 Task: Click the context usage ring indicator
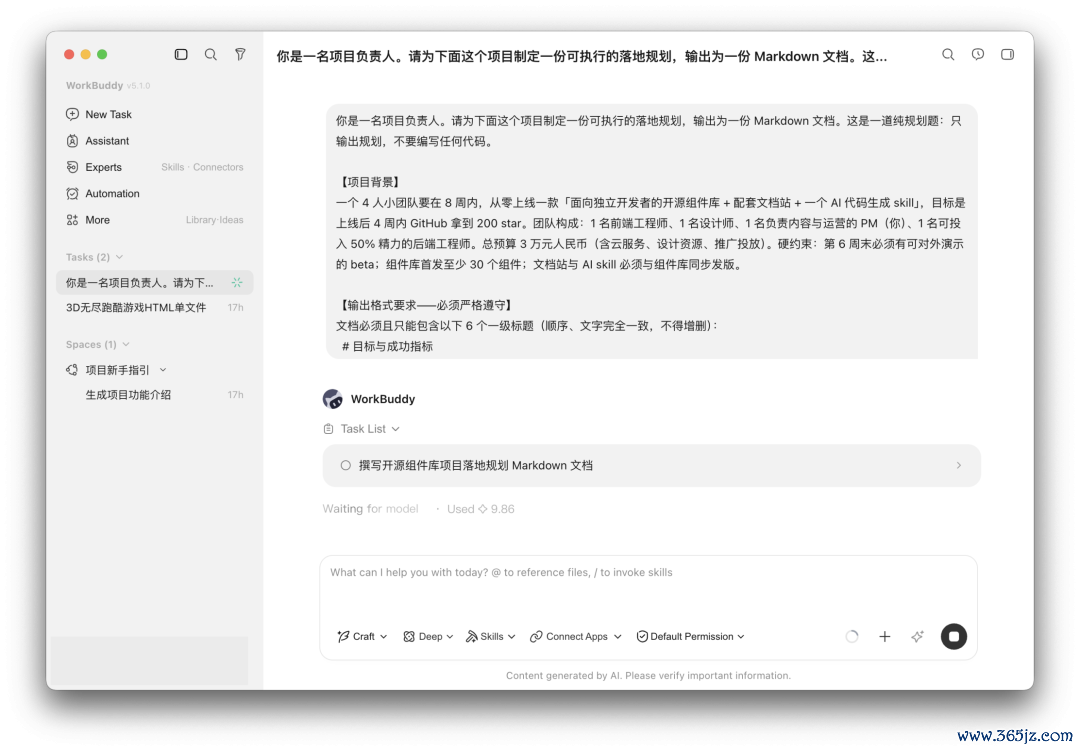(x=852, y=637)
